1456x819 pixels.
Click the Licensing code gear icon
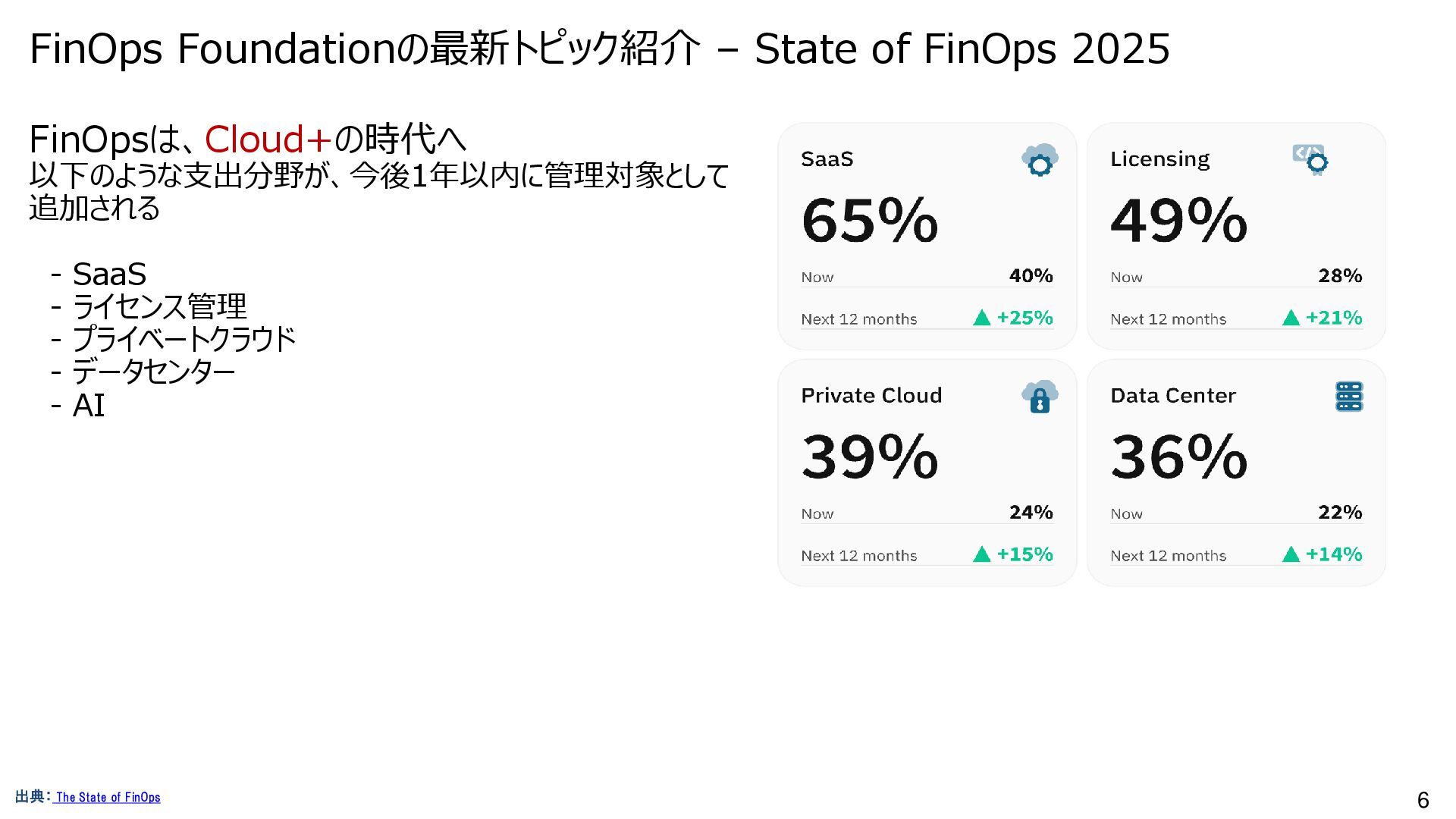click(1310, 160)
